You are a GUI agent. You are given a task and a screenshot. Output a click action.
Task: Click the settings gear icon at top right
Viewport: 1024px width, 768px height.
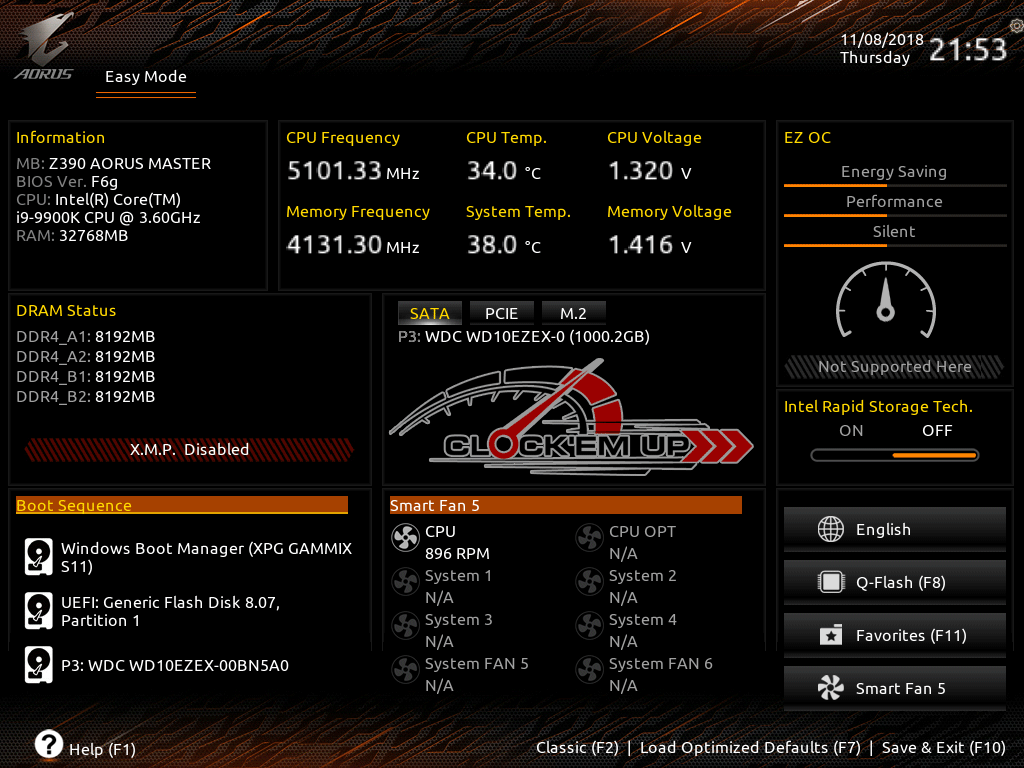point(1014,22)
